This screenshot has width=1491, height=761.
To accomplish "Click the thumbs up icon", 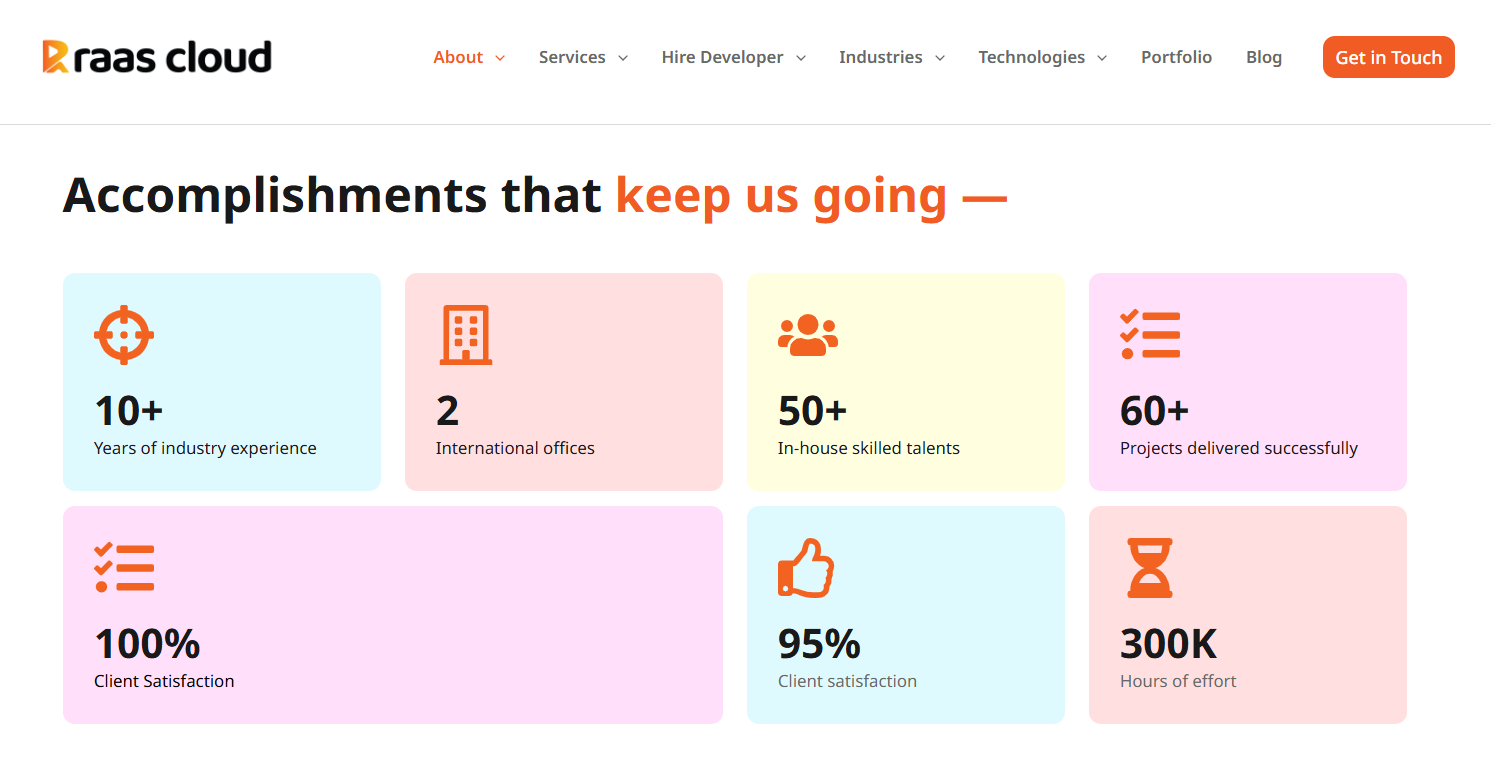I will pyautogui.click(x=806, y=567).
